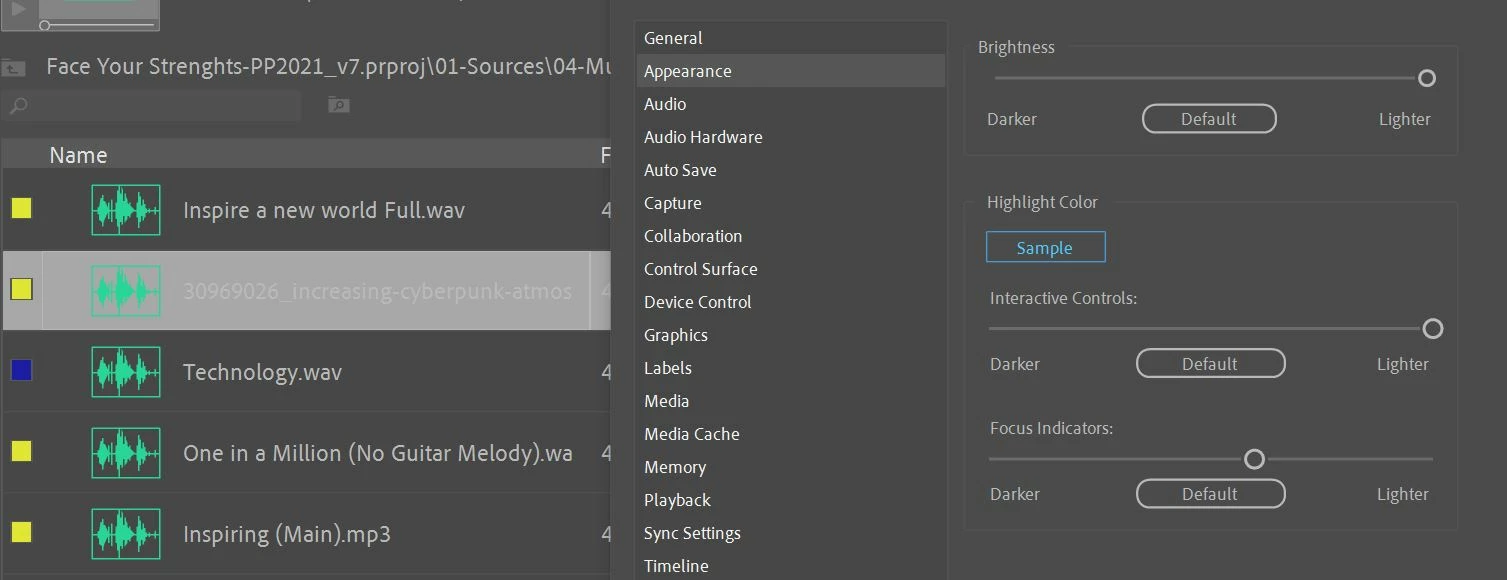Switch to the Auto Save preferences
Screen dimensions: 1507x580
click(x=680, y=170)
